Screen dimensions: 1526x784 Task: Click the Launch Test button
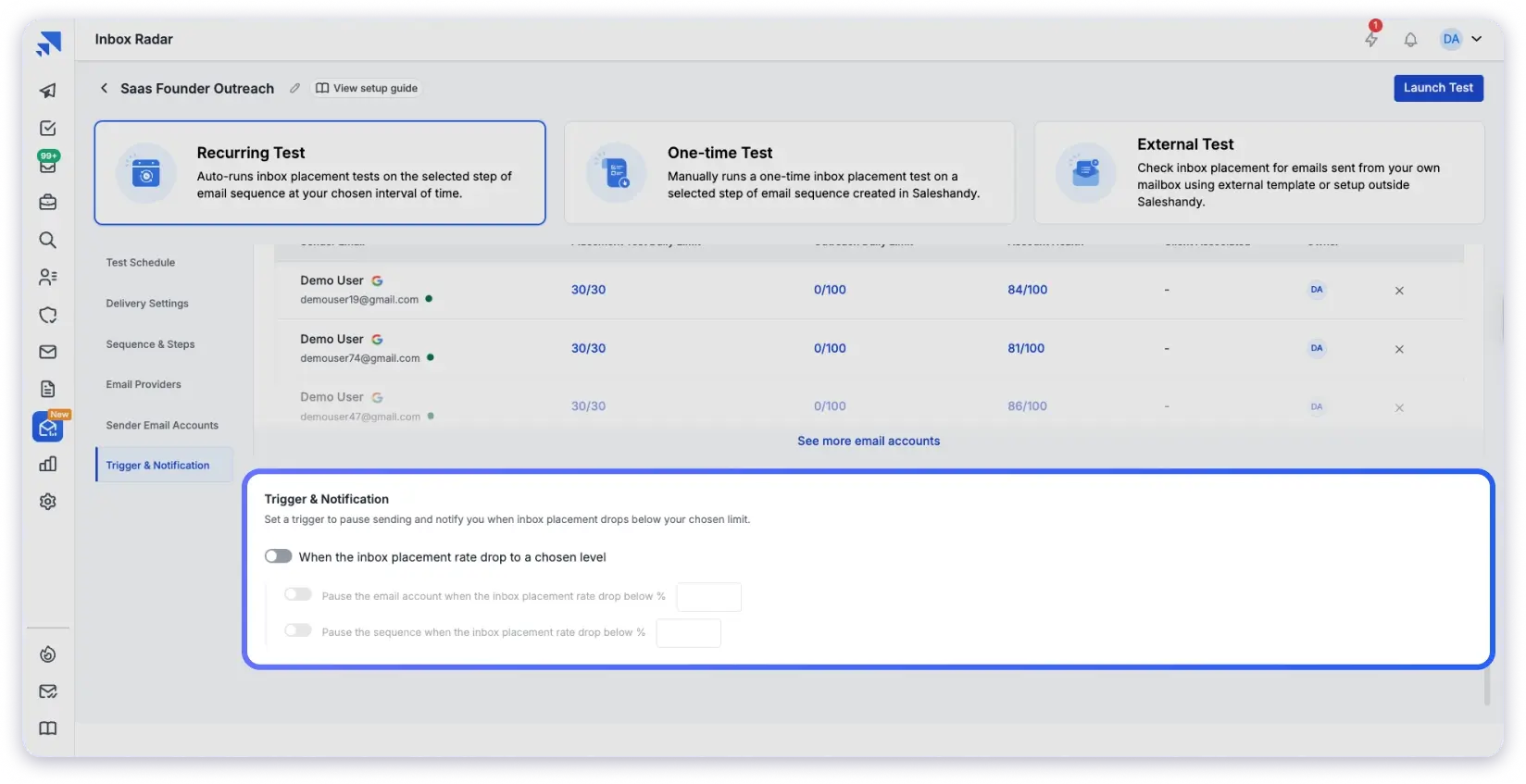click(x=1438, y=88)
